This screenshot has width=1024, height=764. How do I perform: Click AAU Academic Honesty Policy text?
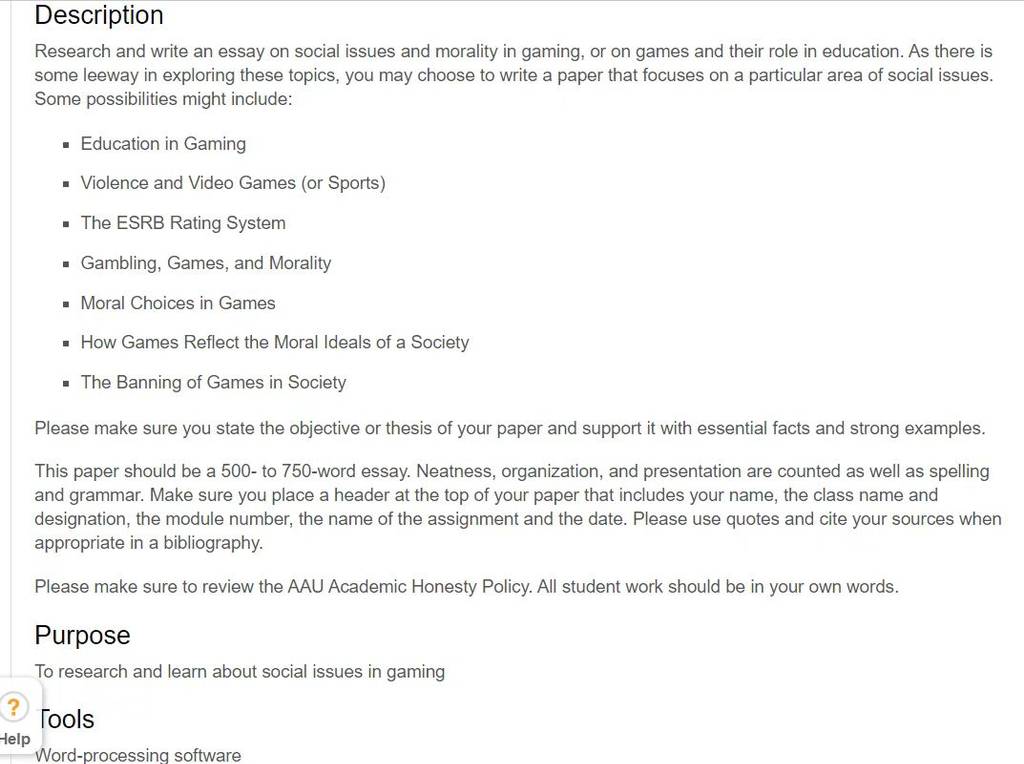(x=408, y=586)
